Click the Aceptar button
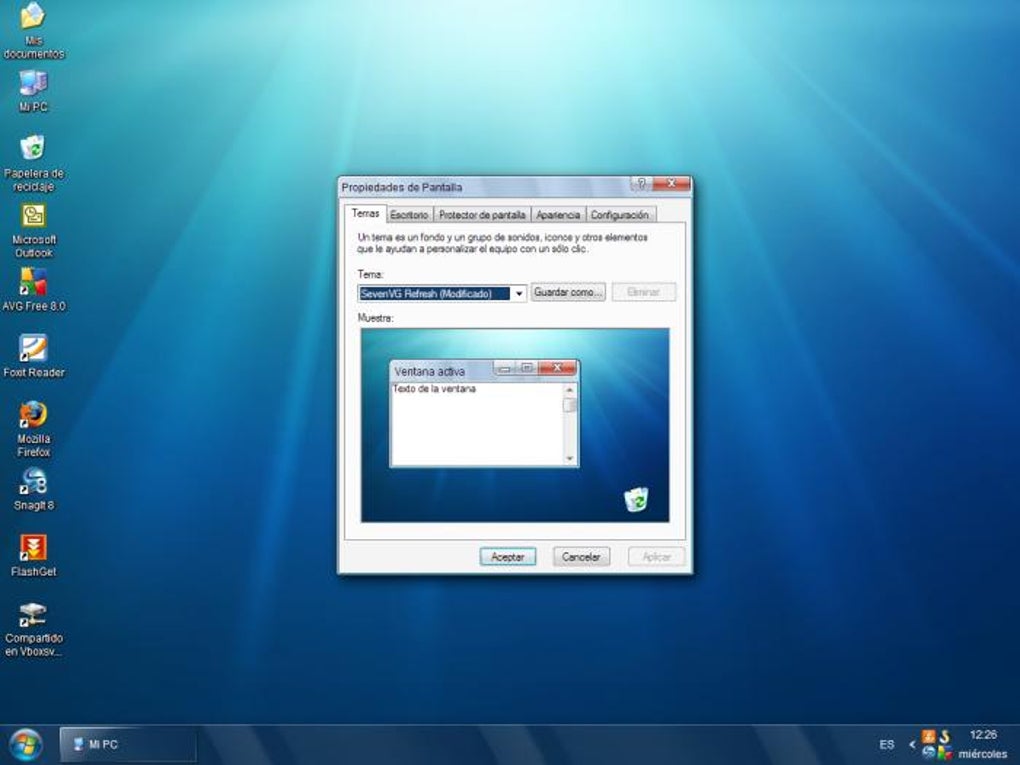1020x765 pixels. pos(507,557)
